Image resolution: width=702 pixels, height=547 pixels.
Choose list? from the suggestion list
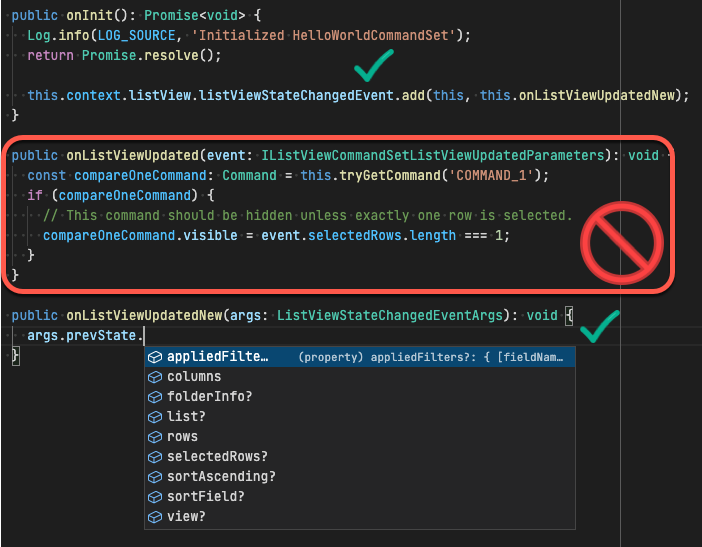360,417
